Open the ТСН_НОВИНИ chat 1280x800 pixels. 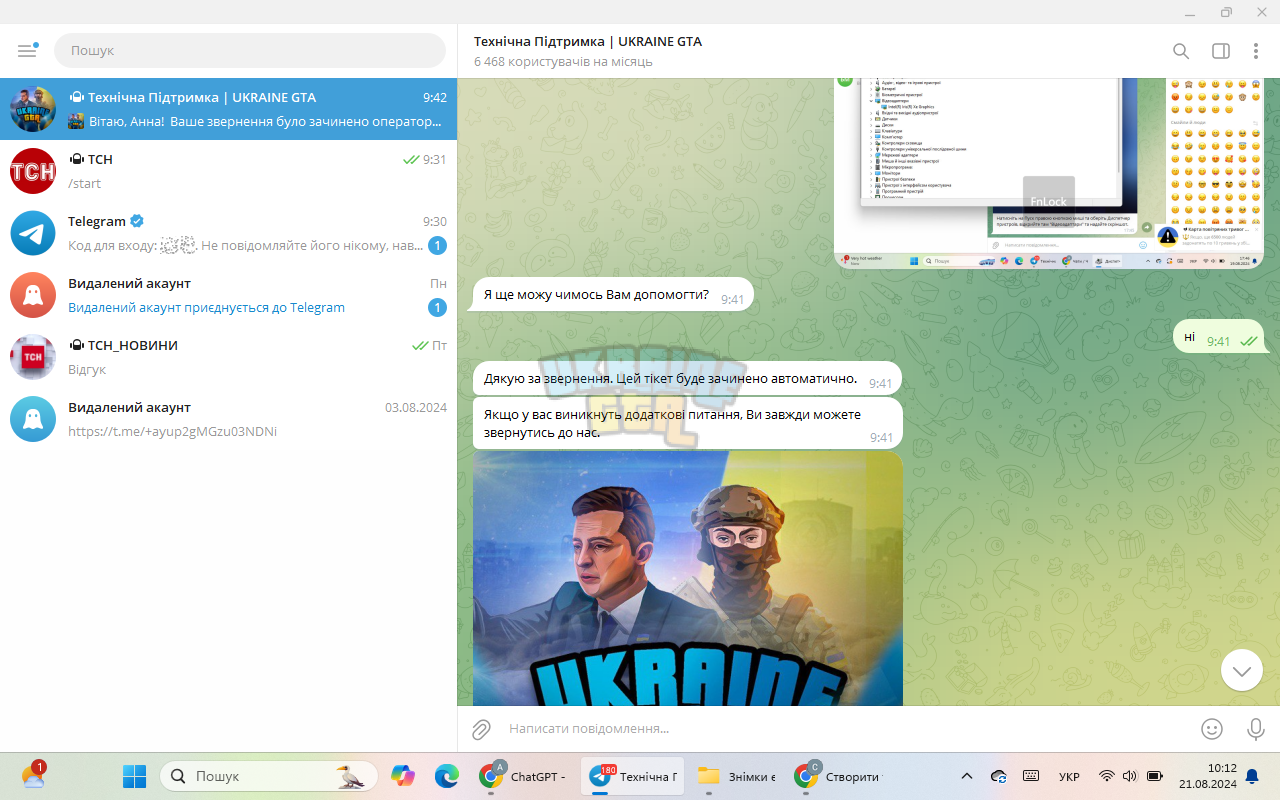pyautogui.click(x=228, y=357)
